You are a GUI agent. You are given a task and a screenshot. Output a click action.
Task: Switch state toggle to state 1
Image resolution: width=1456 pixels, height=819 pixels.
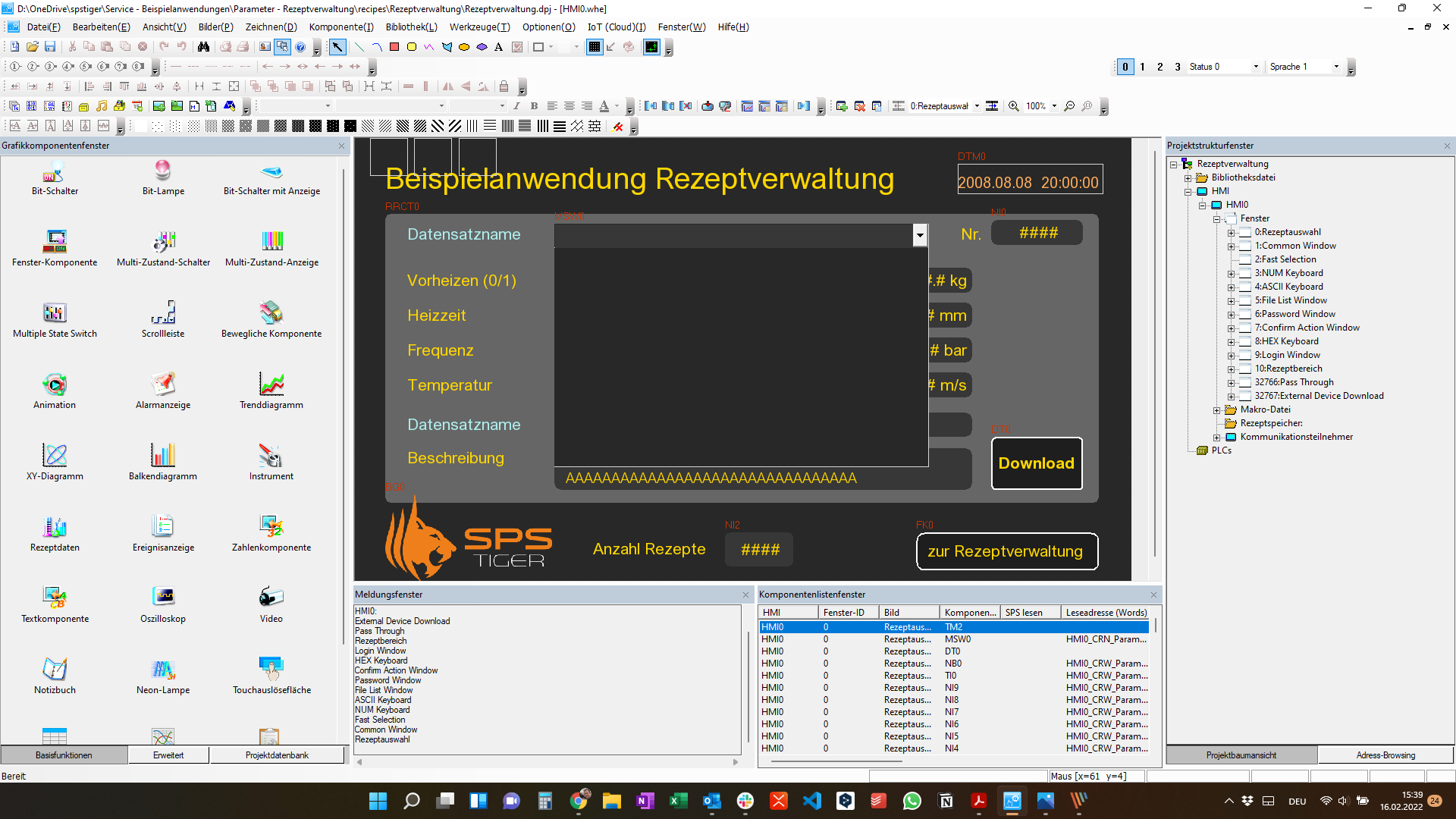pyautogui.click(x=1143, y=67)
